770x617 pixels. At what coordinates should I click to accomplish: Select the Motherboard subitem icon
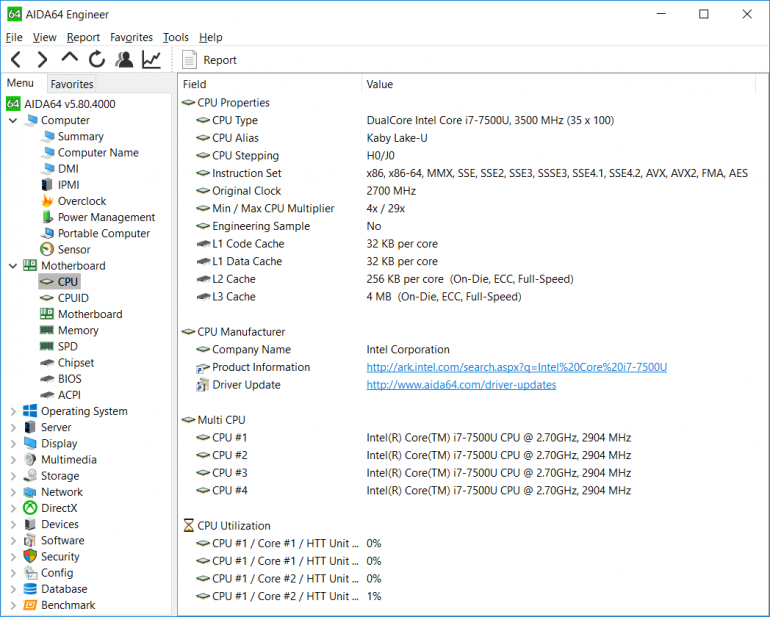[47, 314]
